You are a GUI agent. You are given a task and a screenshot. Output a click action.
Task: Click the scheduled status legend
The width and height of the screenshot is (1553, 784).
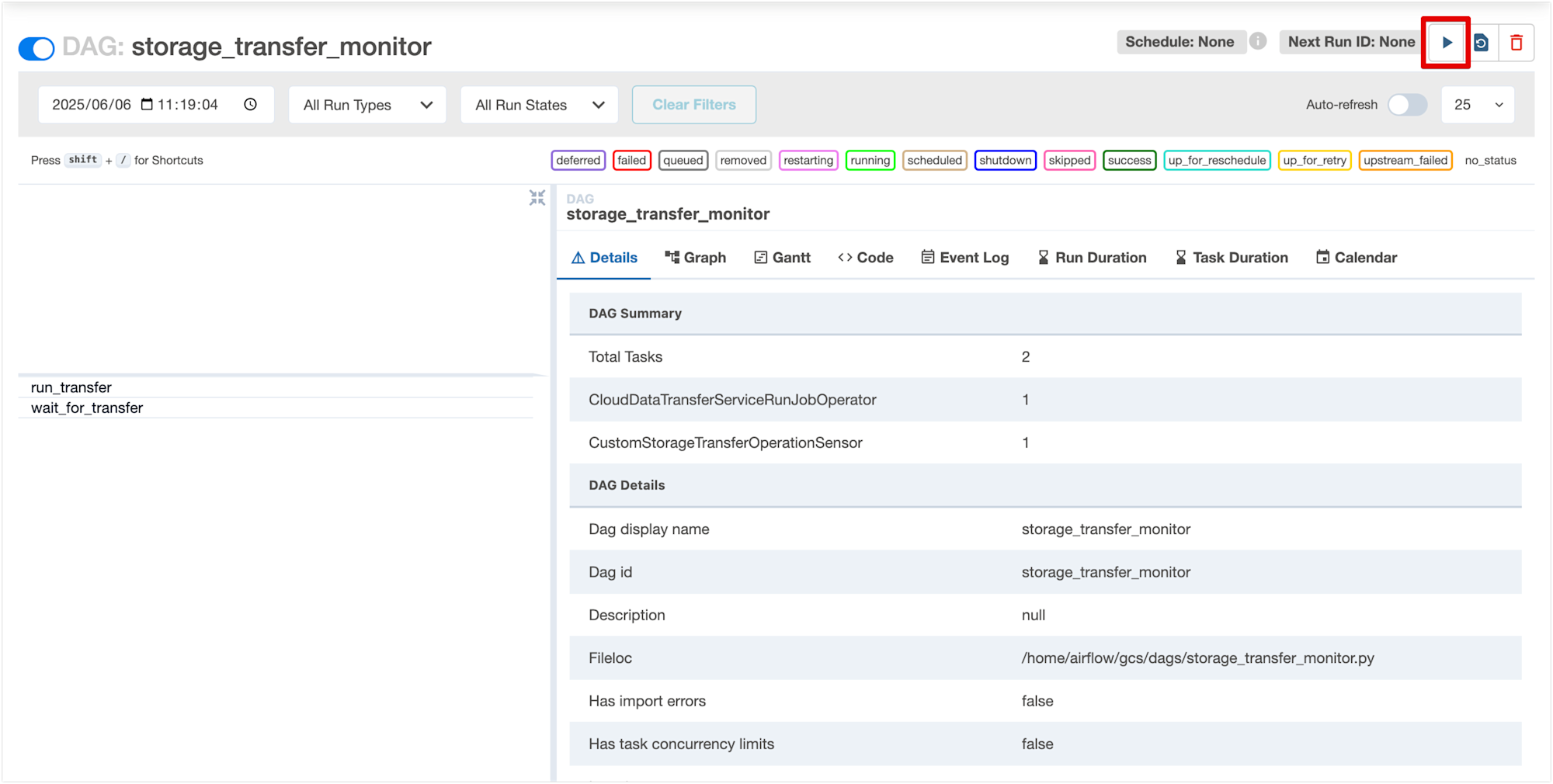[935, 161]
